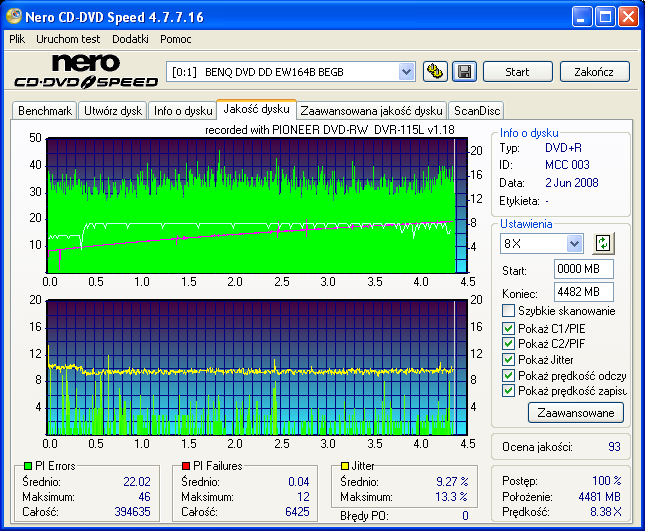The height and width of the screenshot is (531, 645).
Task: Click the quality score value 93
Action: point(614,447)
